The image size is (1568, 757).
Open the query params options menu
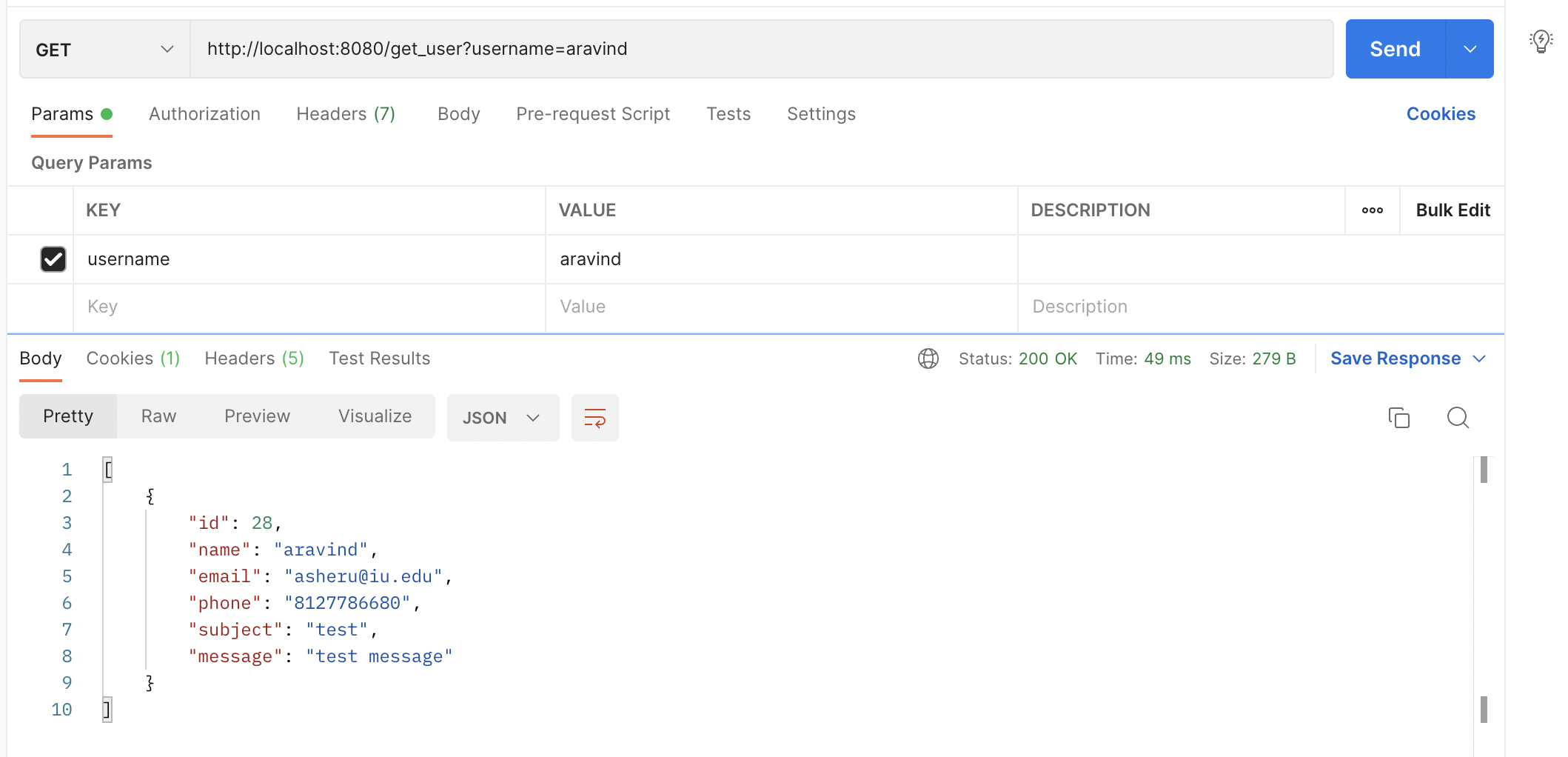(x=1372, y=210)
